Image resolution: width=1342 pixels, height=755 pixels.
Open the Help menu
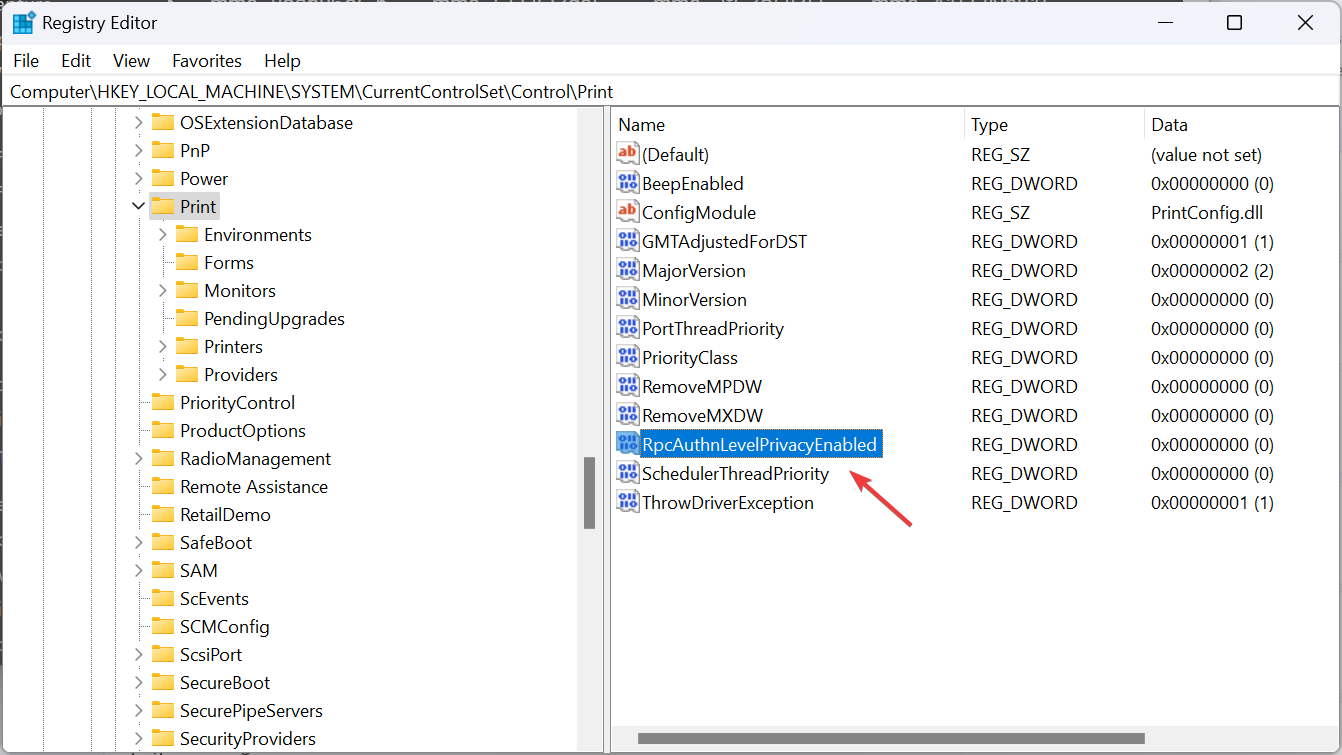pos(282,61)
